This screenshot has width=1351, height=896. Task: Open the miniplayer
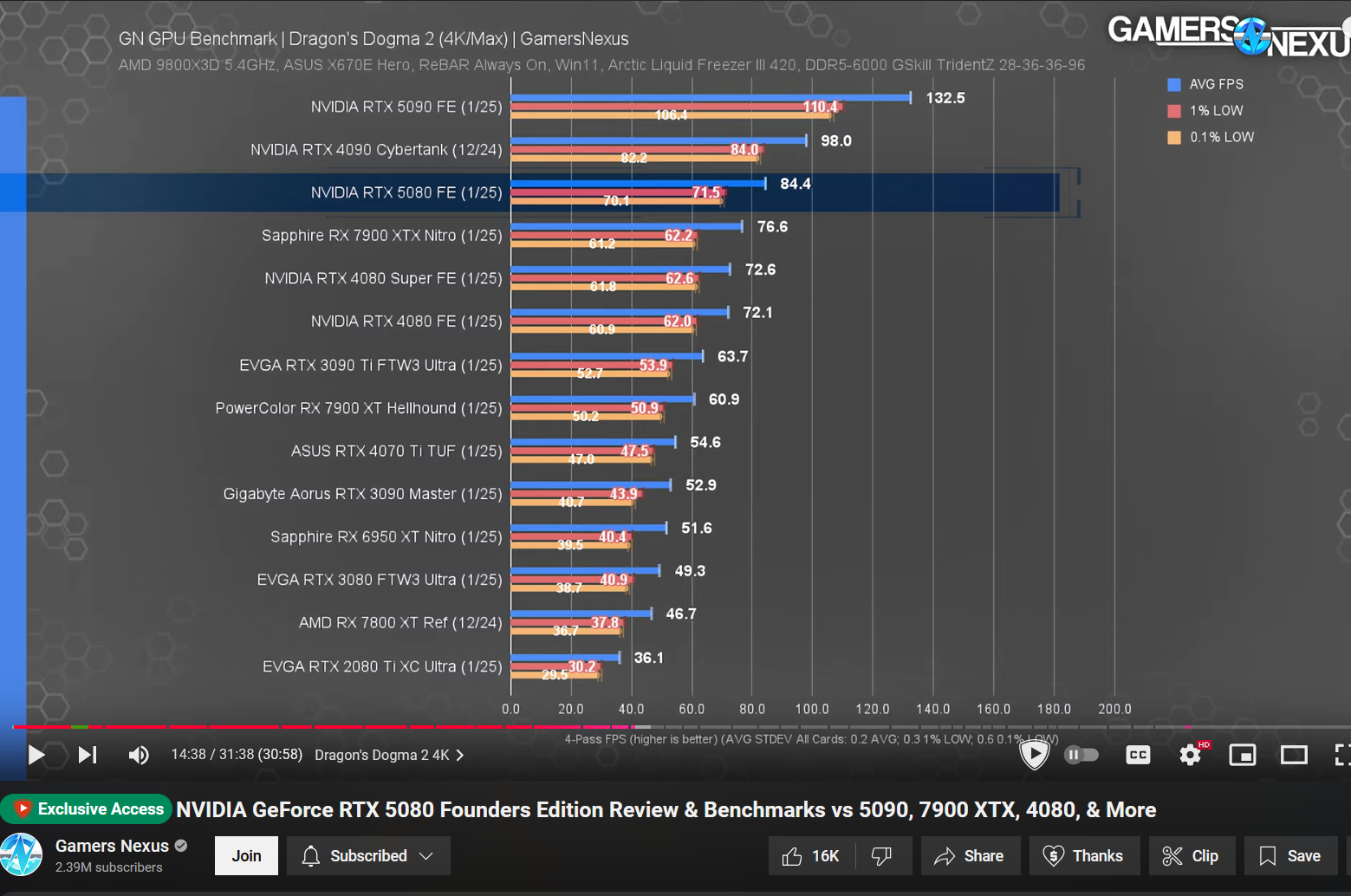(1242, 755)
